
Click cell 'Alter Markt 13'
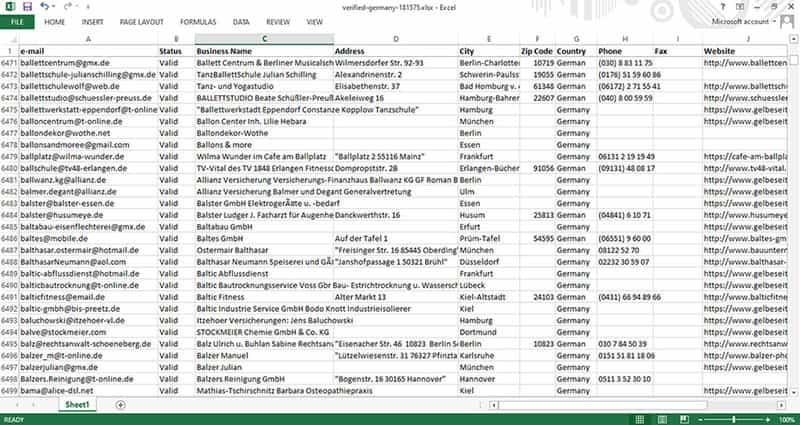click(x=396, y=297)
